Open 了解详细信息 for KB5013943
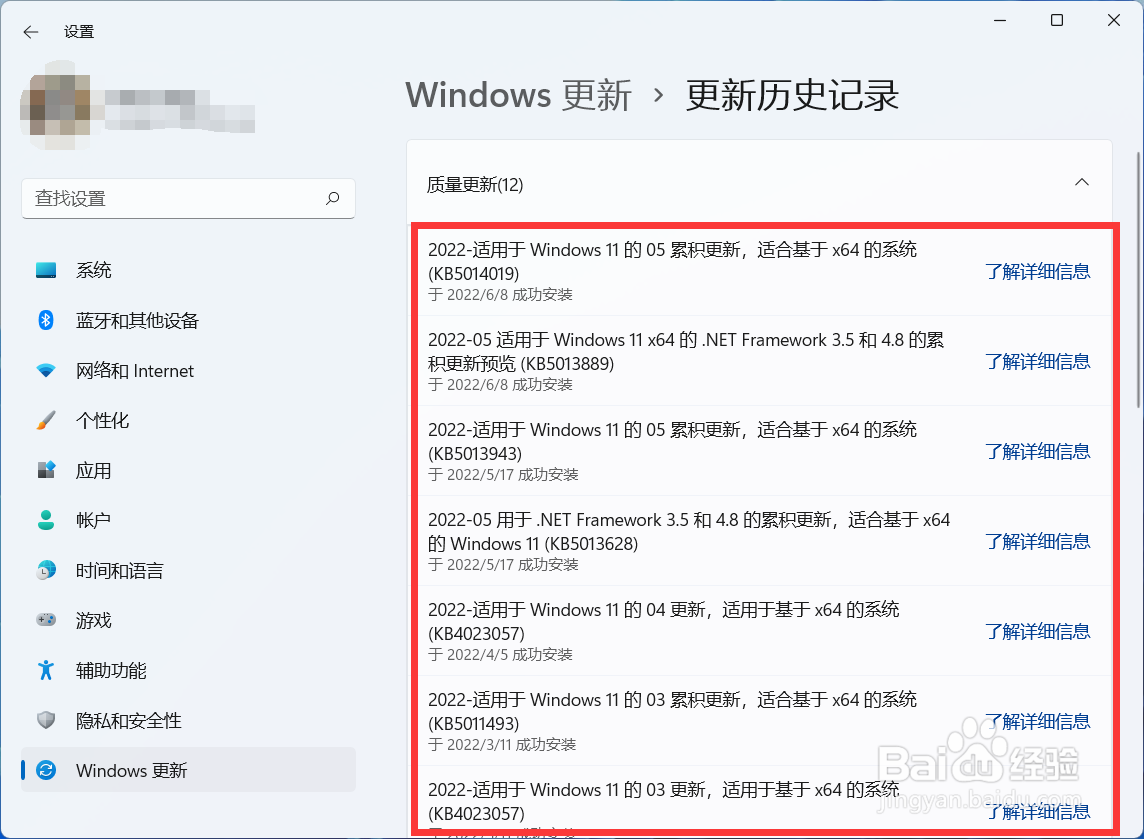Viewport: 1144px width, 839px height. [x=1037, y=452]
